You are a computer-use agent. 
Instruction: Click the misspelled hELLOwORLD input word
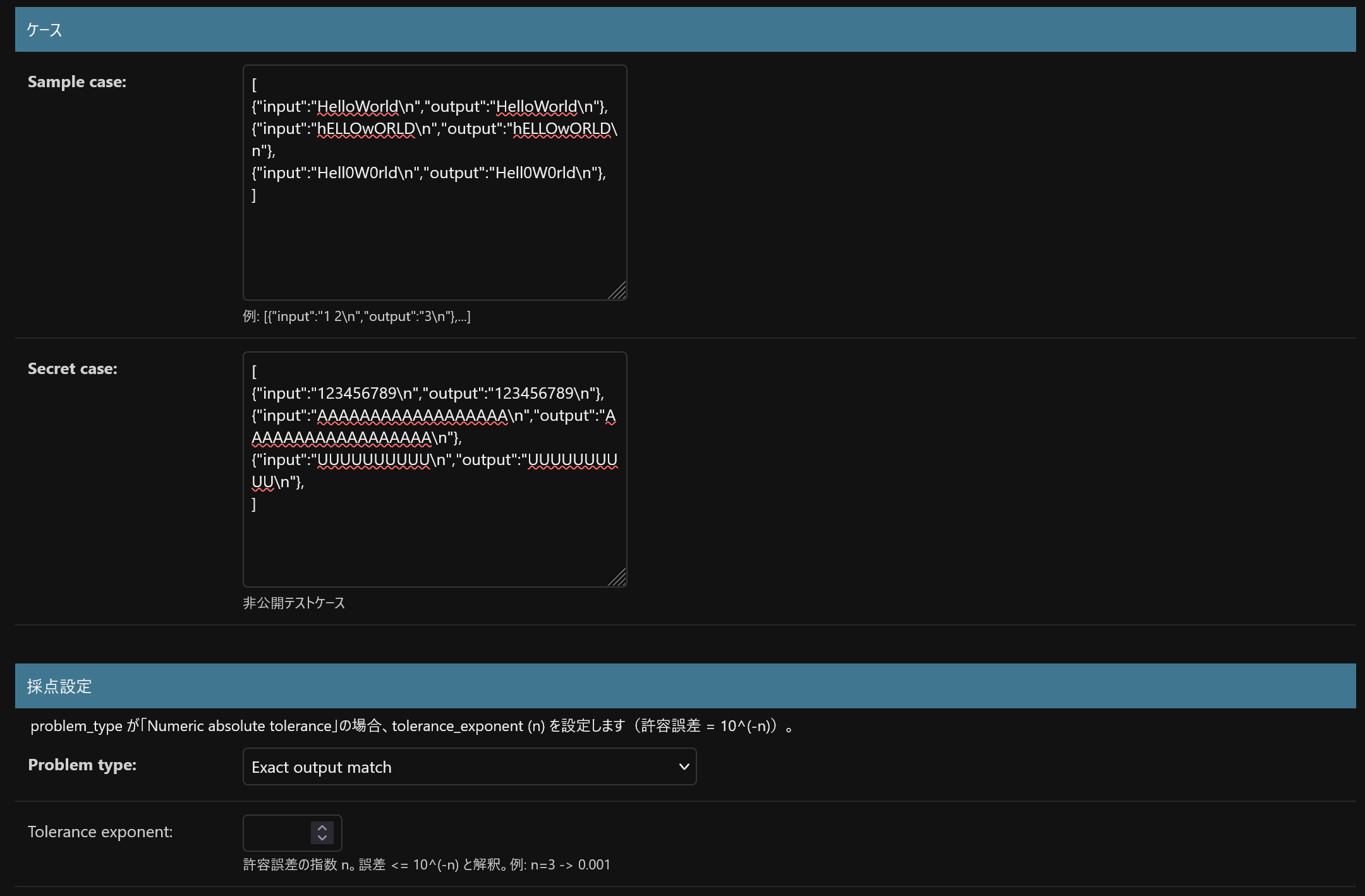[366, 129]
